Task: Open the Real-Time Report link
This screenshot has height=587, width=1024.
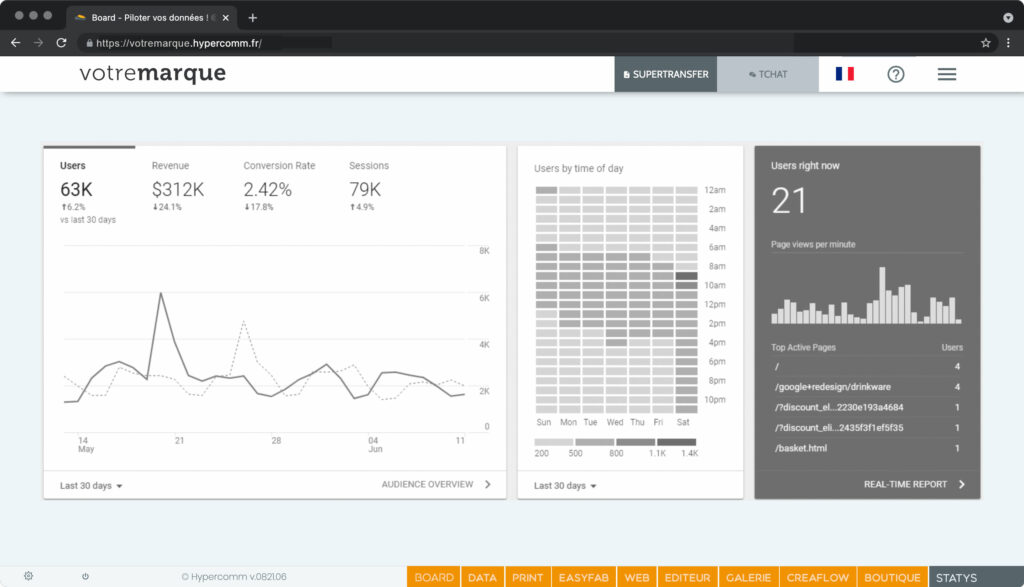Action: pos(914,484)
